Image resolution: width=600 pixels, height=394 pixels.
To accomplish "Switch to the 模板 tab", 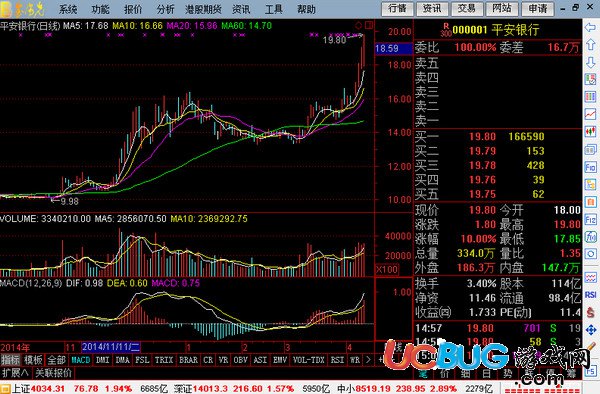I will tap(34, 360).
